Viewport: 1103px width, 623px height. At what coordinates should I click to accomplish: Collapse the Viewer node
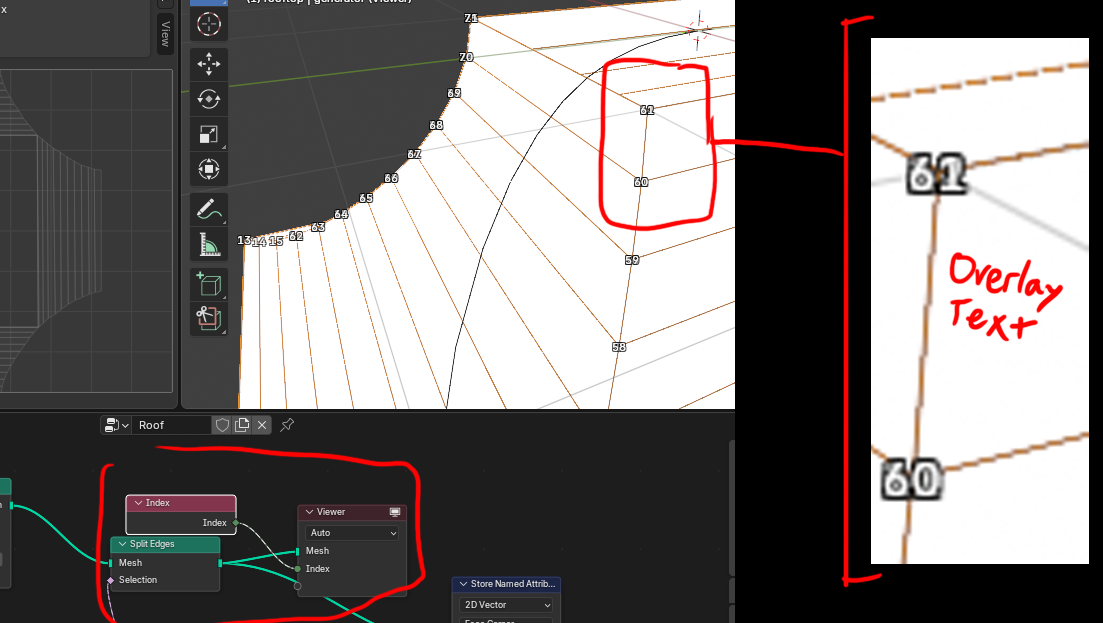310,512
